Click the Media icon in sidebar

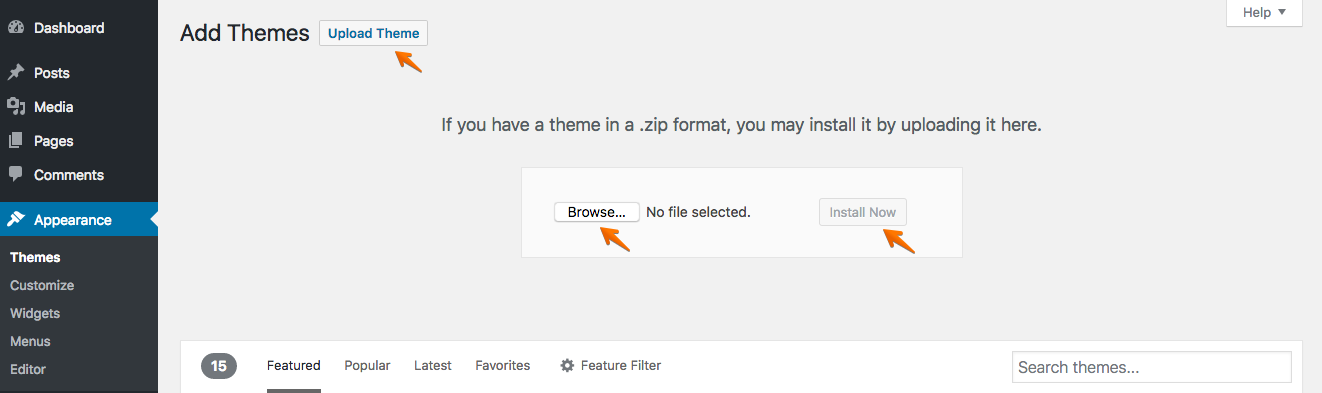[x=15, y=107]
